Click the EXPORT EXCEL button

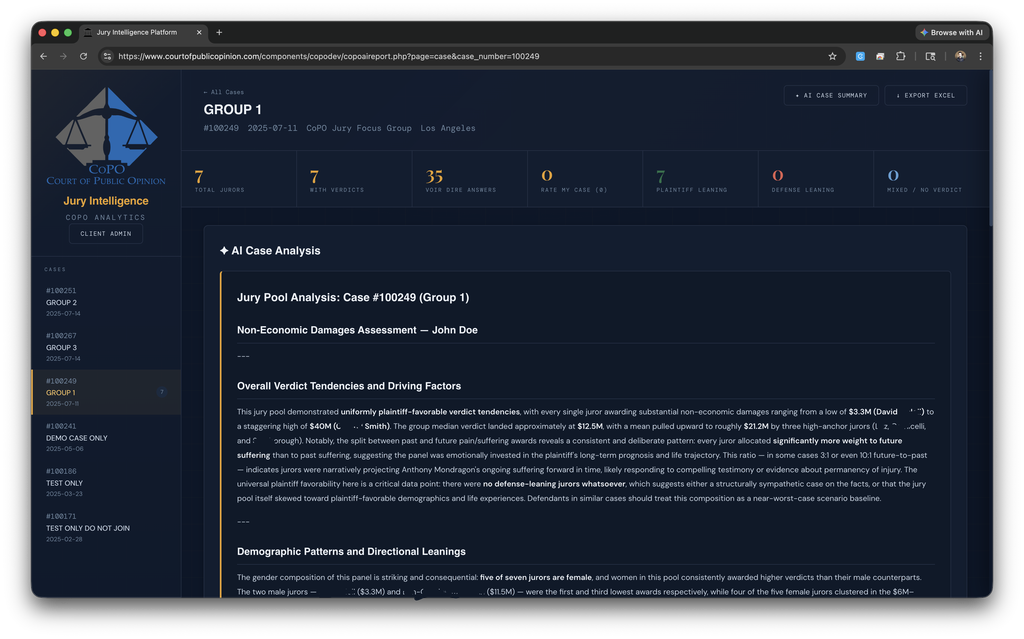[x=925, y=95]
